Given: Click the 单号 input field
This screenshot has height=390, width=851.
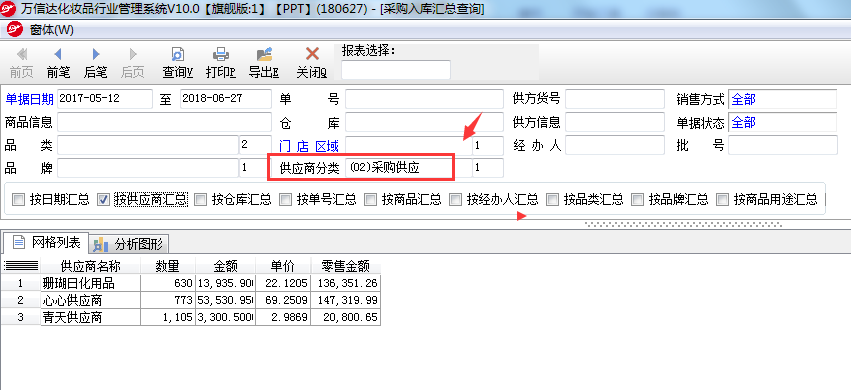Looking at the screenshot, I should click(424, 99).
